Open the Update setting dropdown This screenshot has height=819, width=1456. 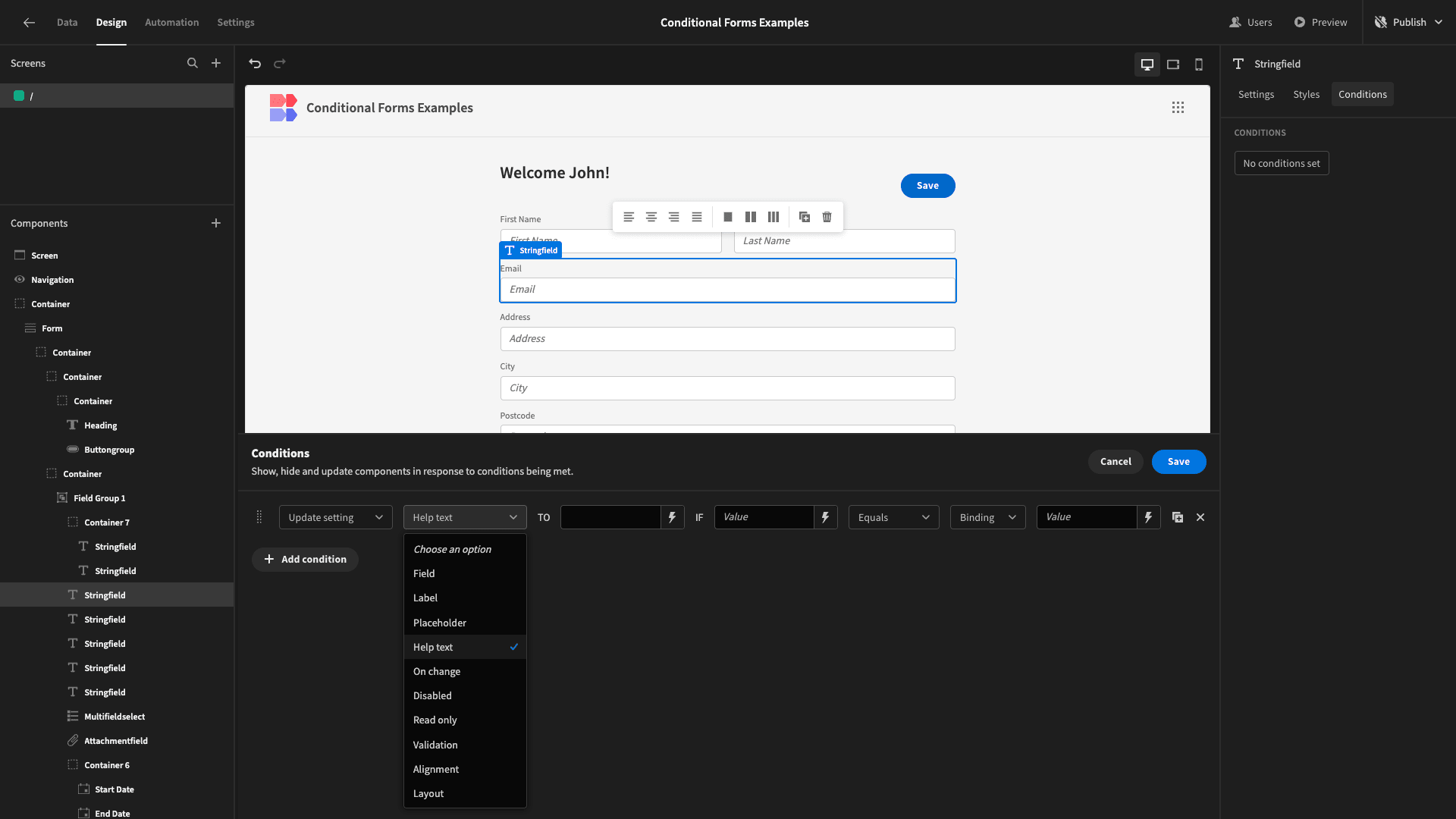click(336, 517)
